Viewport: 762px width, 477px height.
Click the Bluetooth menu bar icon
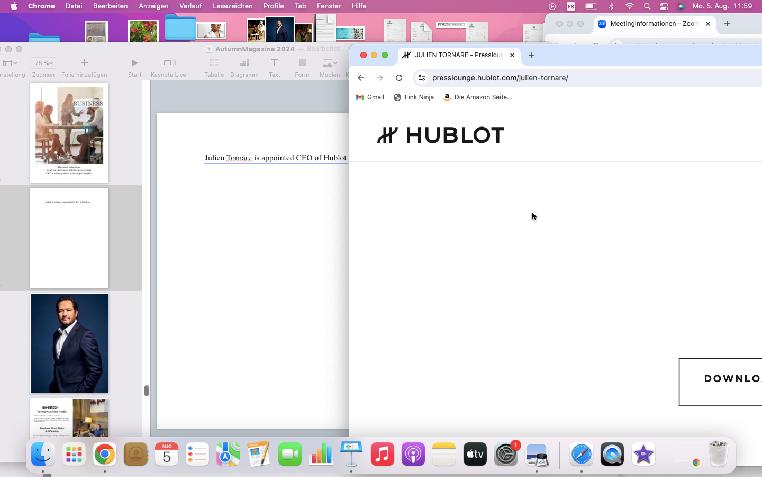(x=611, y=6)
